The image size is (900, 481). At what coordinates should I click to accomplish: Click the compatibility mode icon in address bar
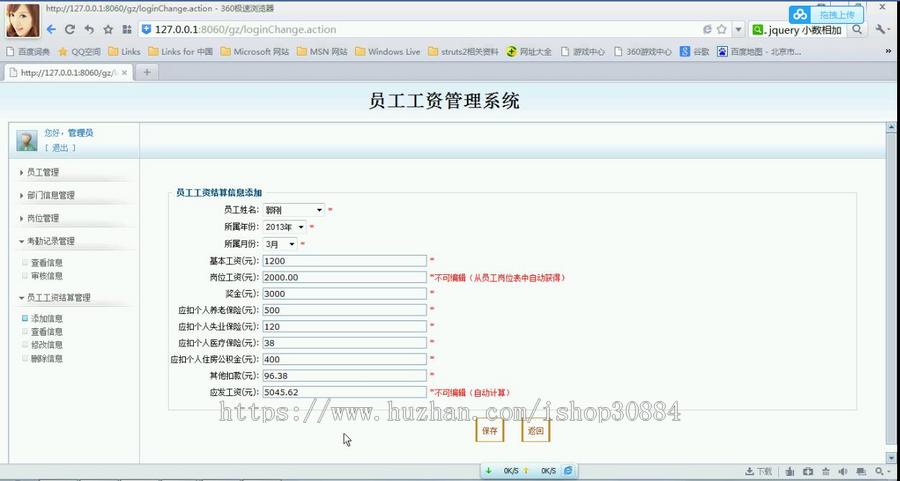pos(707,29)
